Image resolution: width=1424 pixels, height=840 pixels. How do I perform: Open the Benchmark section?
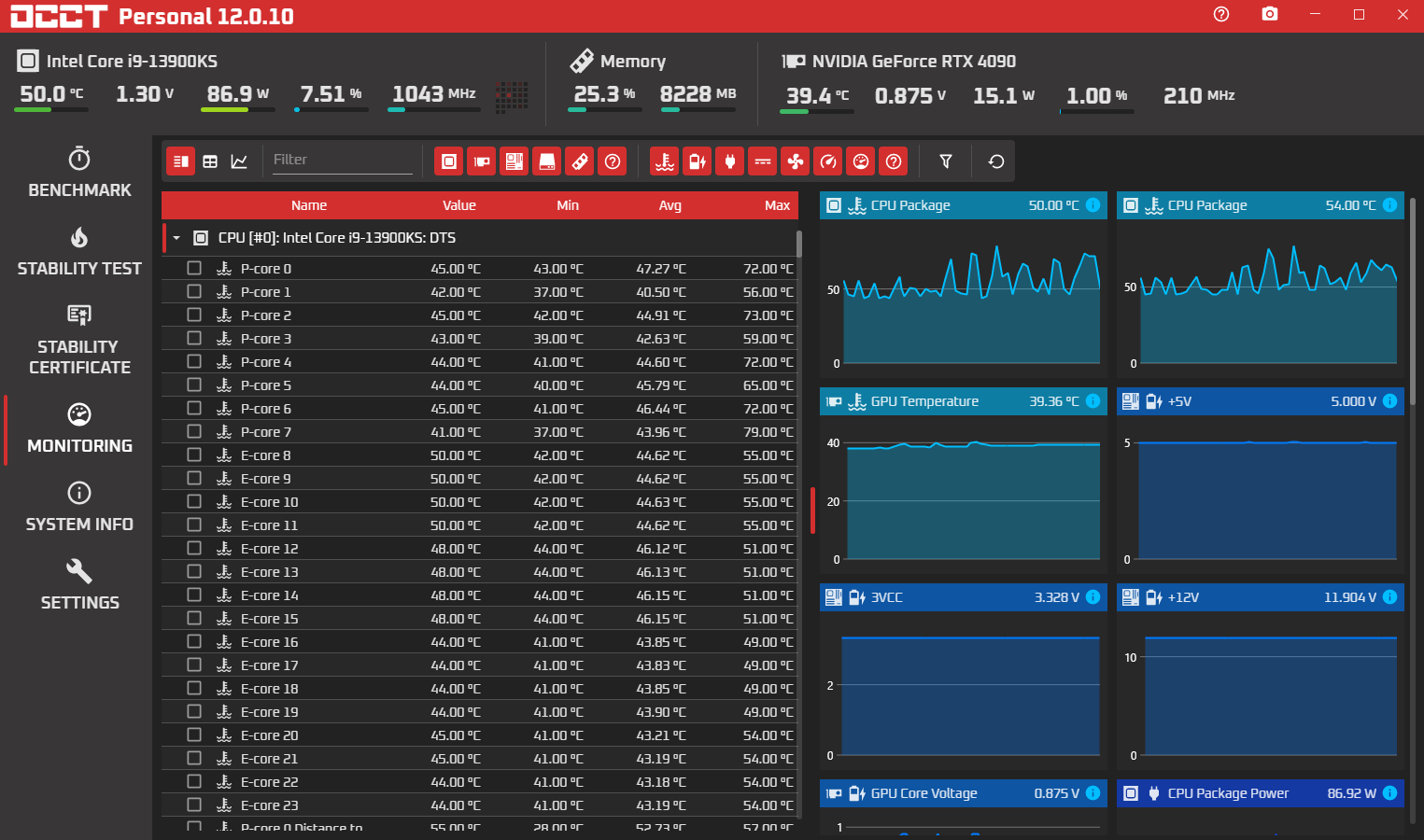(79, 173)
